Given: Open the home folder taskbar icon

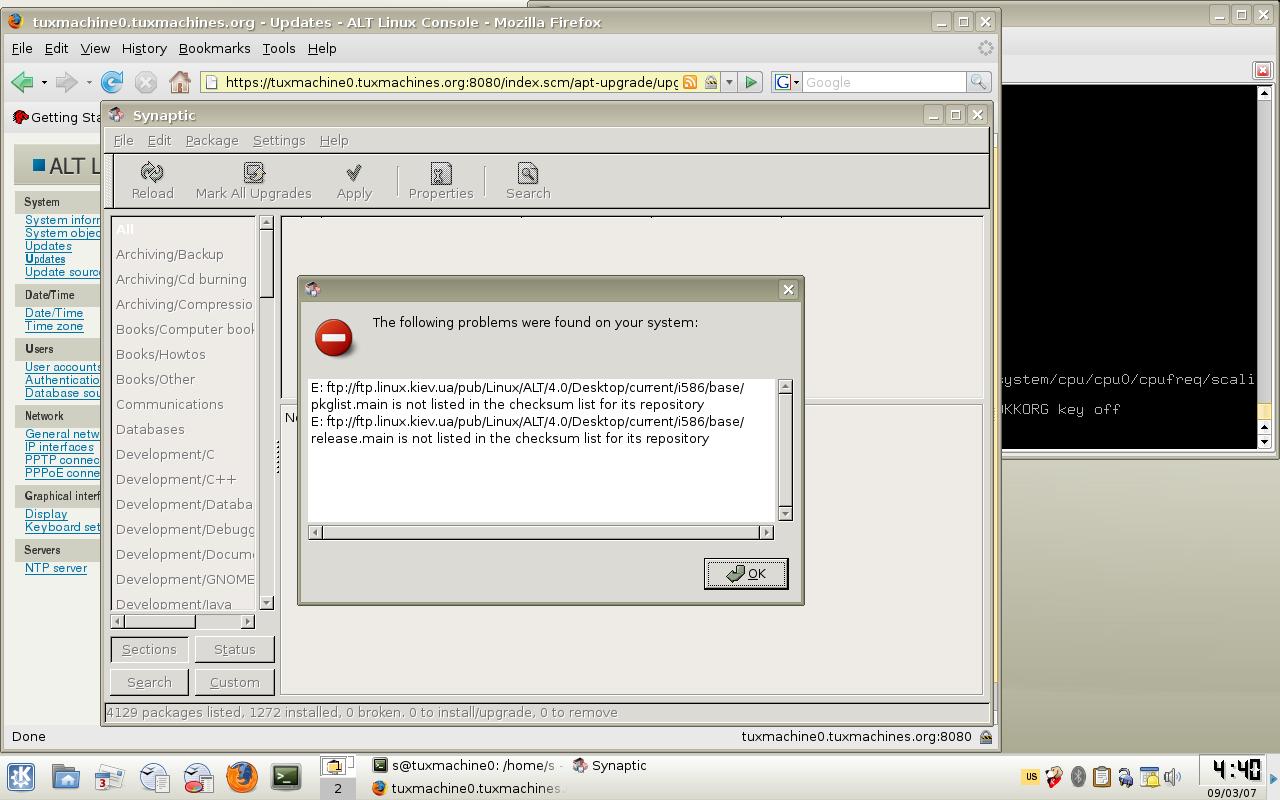Looking at the screenshot, I should coord(66,777).
